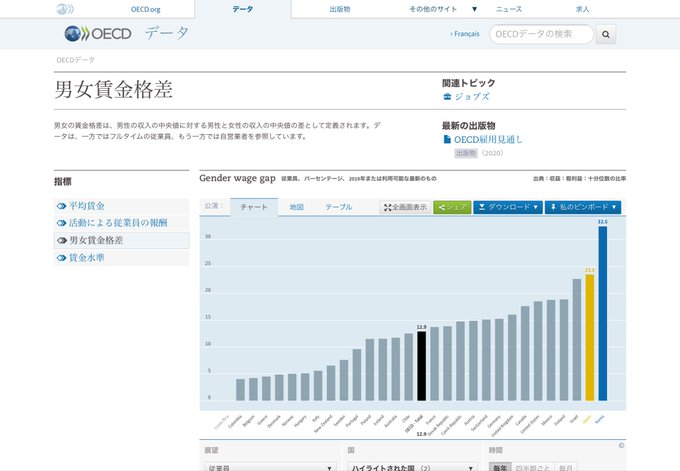Click the black OECD-Total bar labeled 12.9
Screen dimensions: 680x471
point(421,366)
